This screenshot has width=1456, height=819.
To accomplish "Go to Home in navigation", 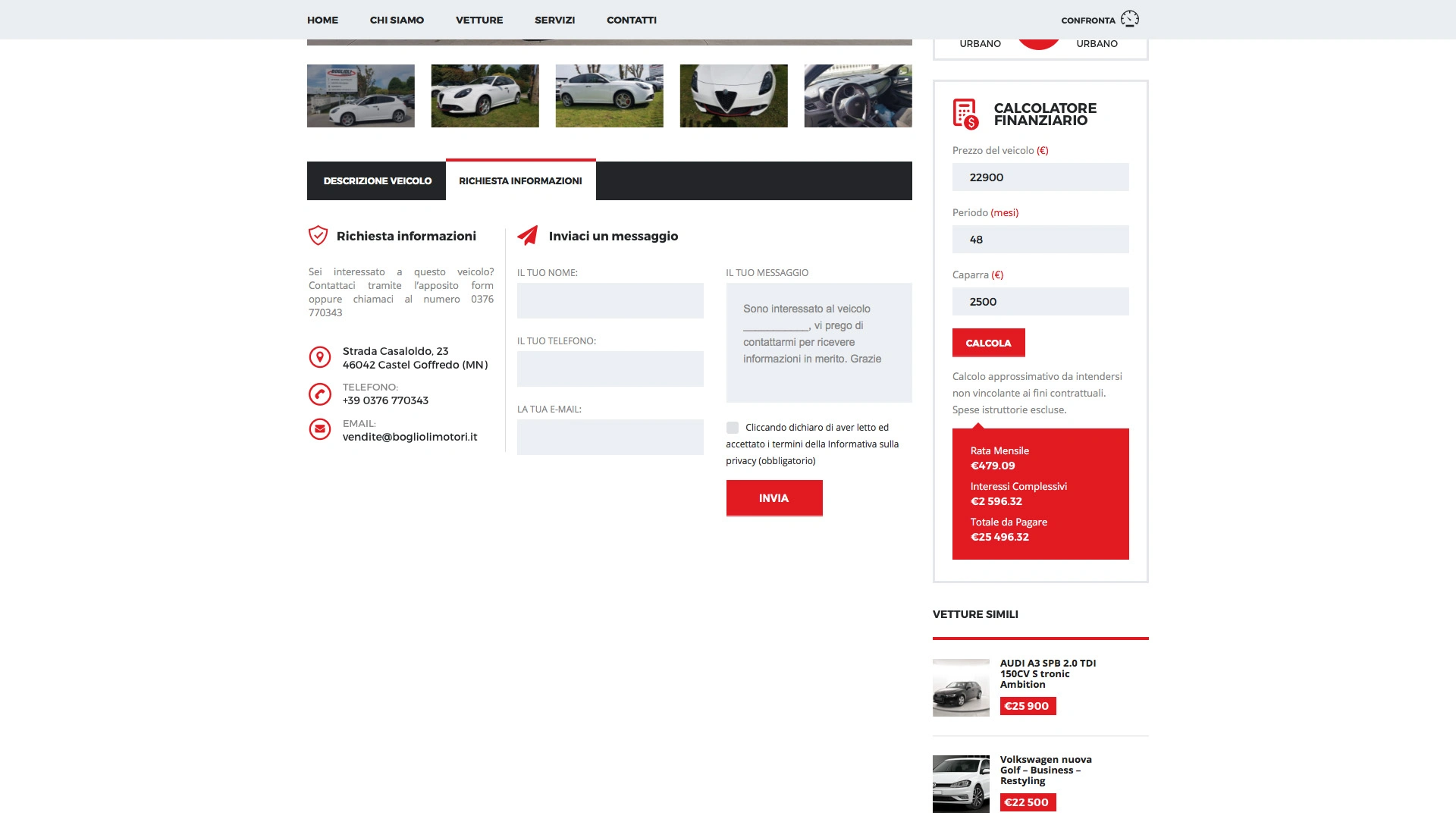I will point(323,20).
